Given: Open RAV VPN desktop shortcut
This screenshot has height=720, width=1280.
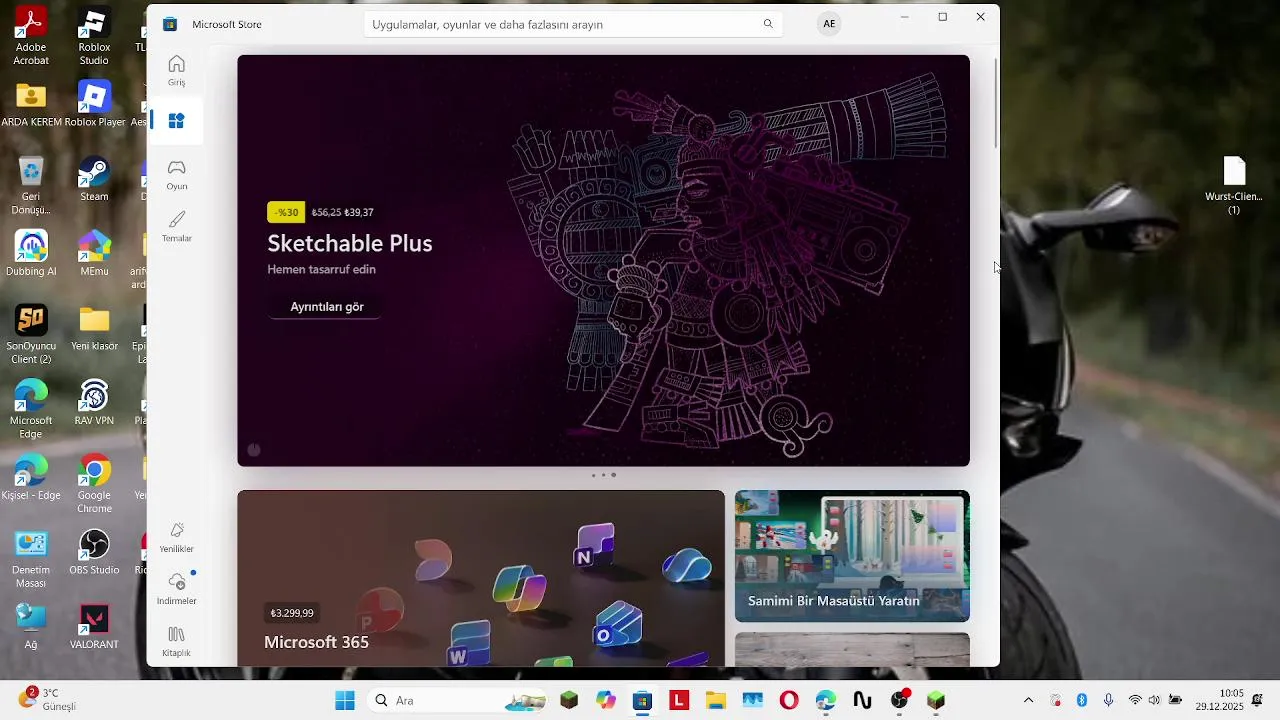Looking at the screenshot, I should pyautogui.click(x=94, y=402).
